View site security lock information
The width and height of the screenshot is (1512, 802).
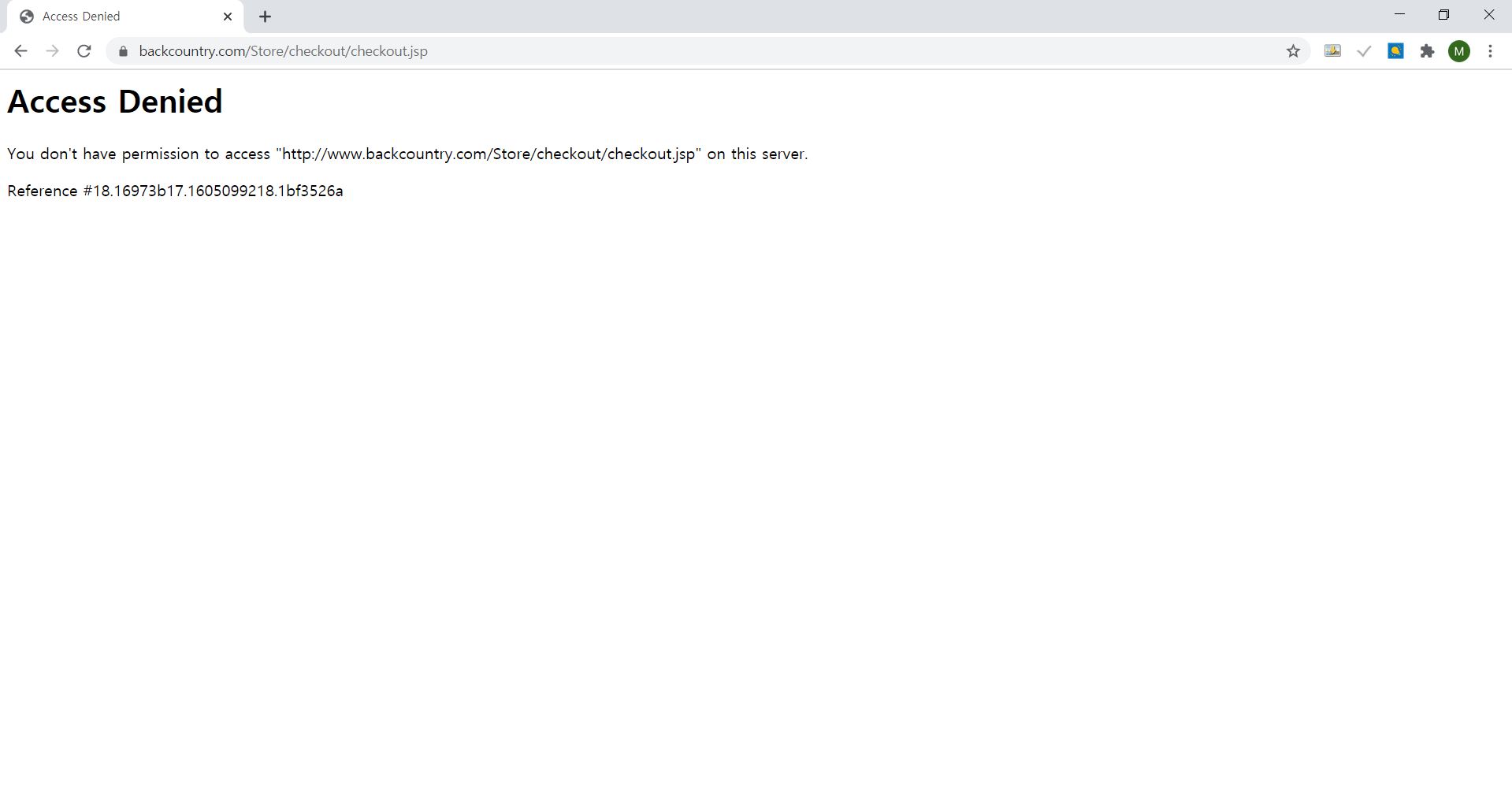[123, 51]
